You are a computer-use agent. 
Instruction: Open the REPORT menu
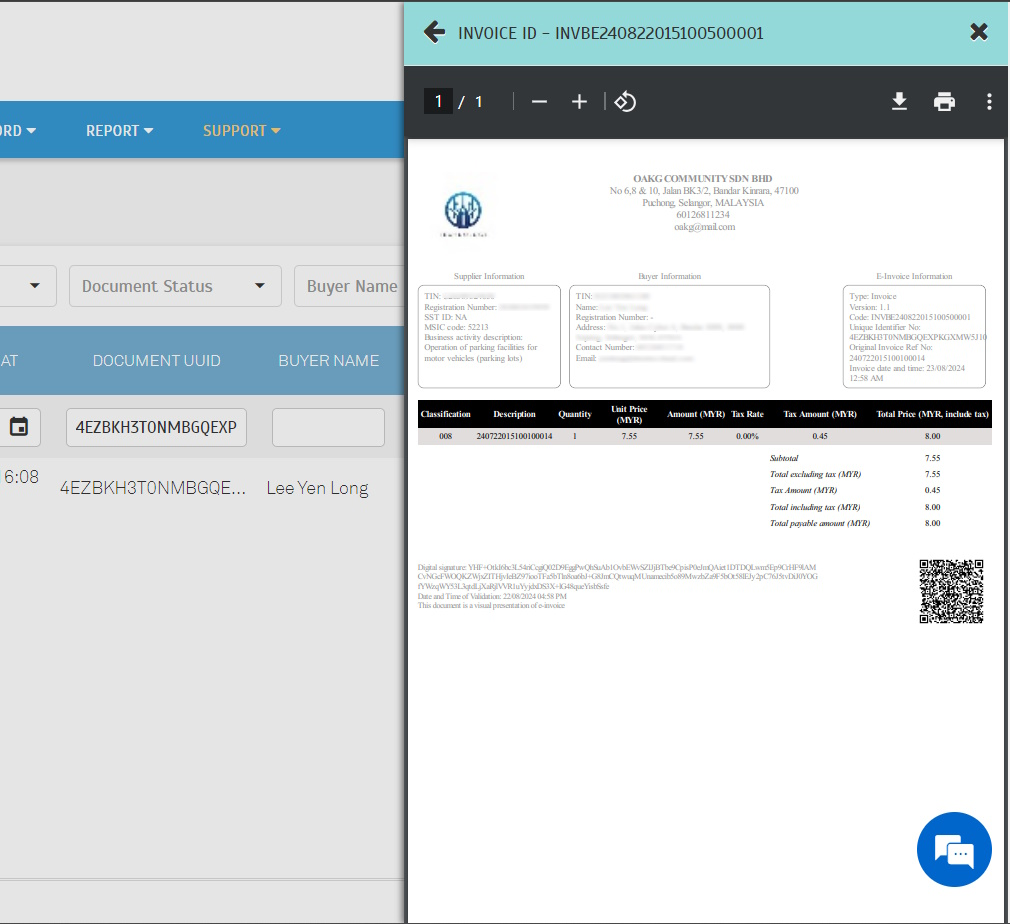coord(119,131)
